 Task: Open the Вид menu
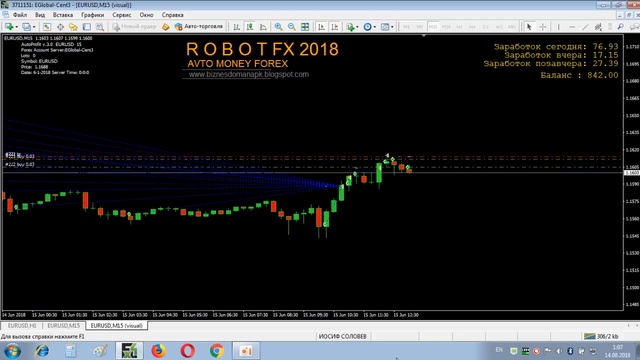[40, 15]
